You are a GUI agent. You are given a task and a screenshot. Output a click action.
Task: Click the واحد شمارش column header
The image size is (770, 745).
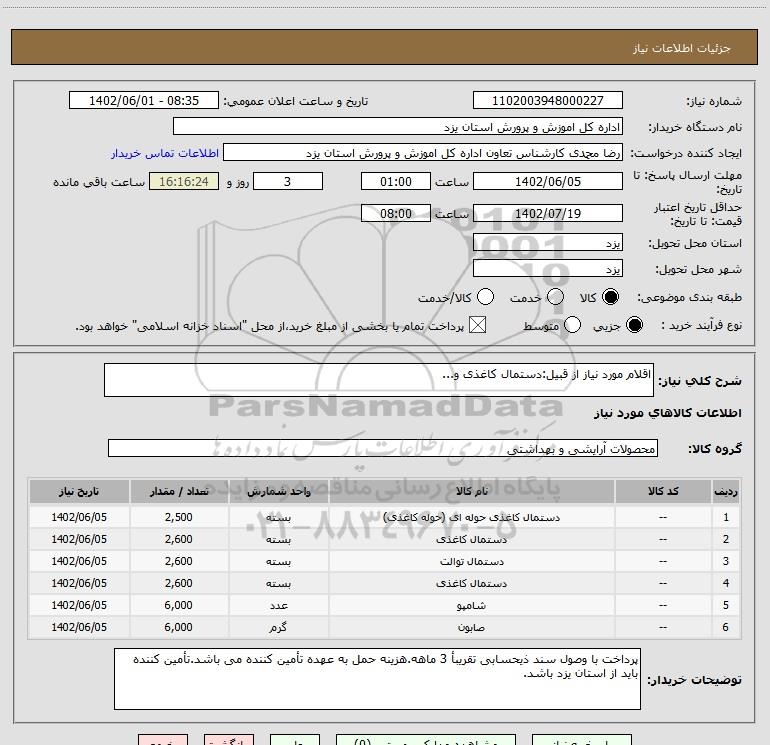278,492
